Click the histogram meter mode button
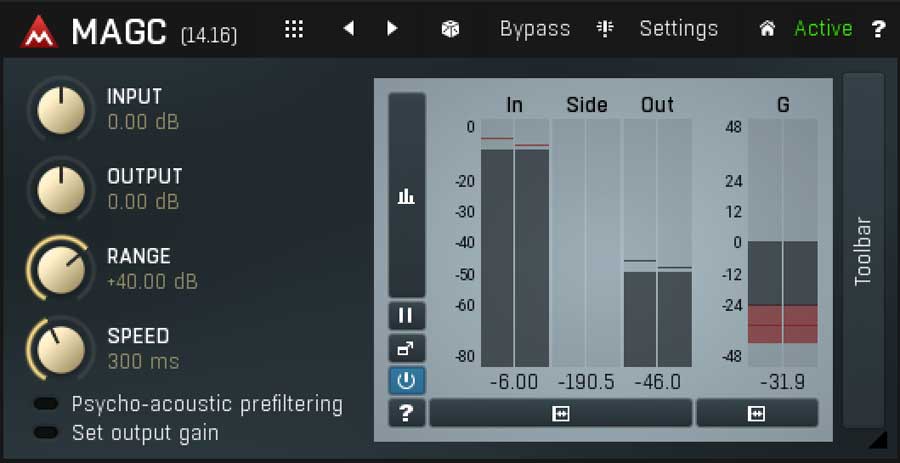The height and width of the screenshot is (463, 900). pos(406,196)
